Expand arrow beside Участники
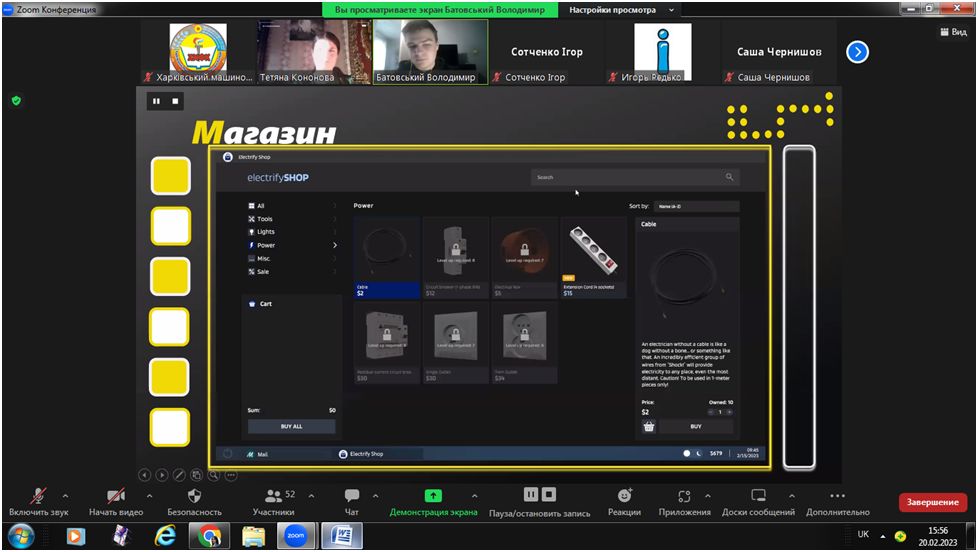 coord(311,496)
